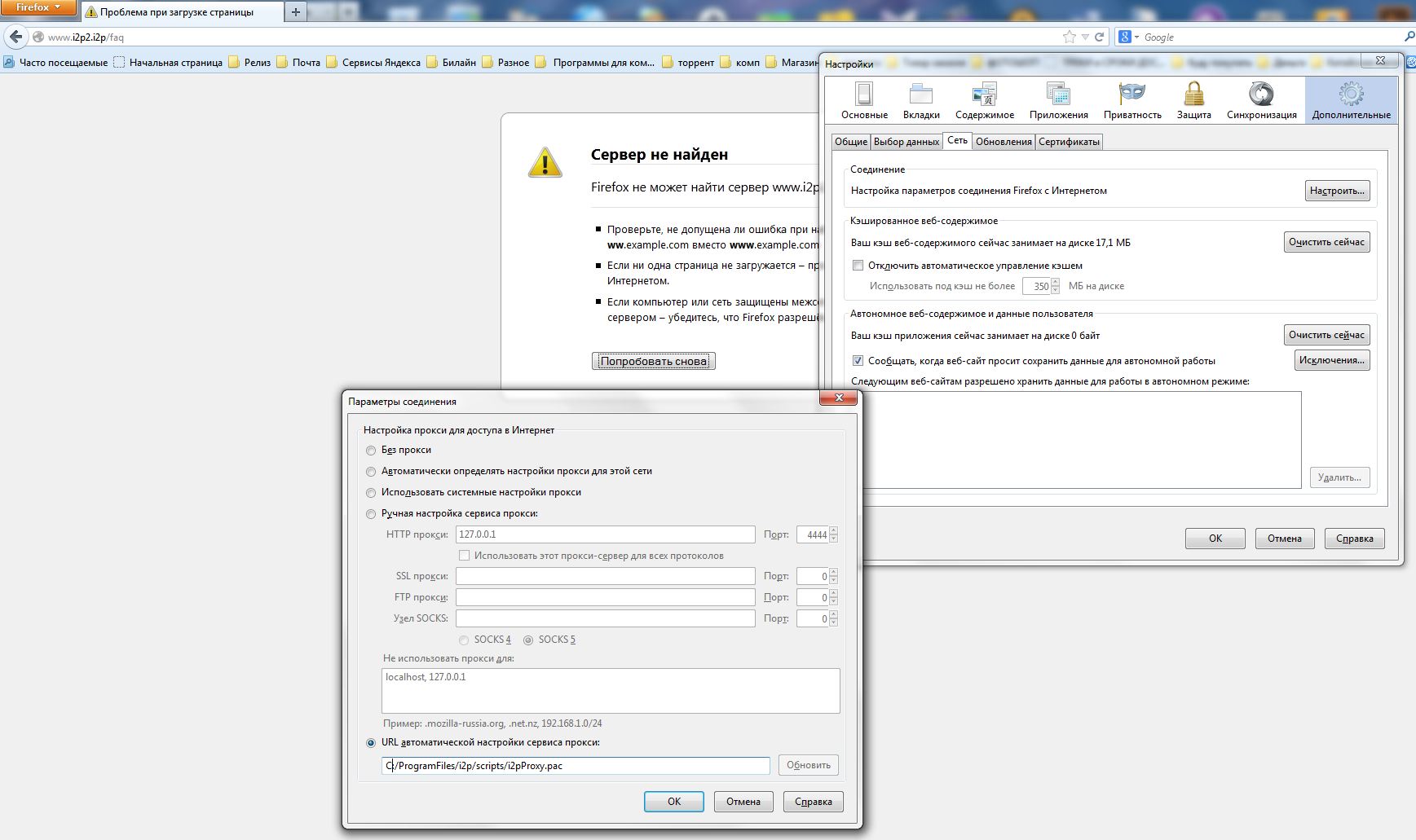
Task: Open the address bar history dropdown arrow
Action: (1085, 37)
